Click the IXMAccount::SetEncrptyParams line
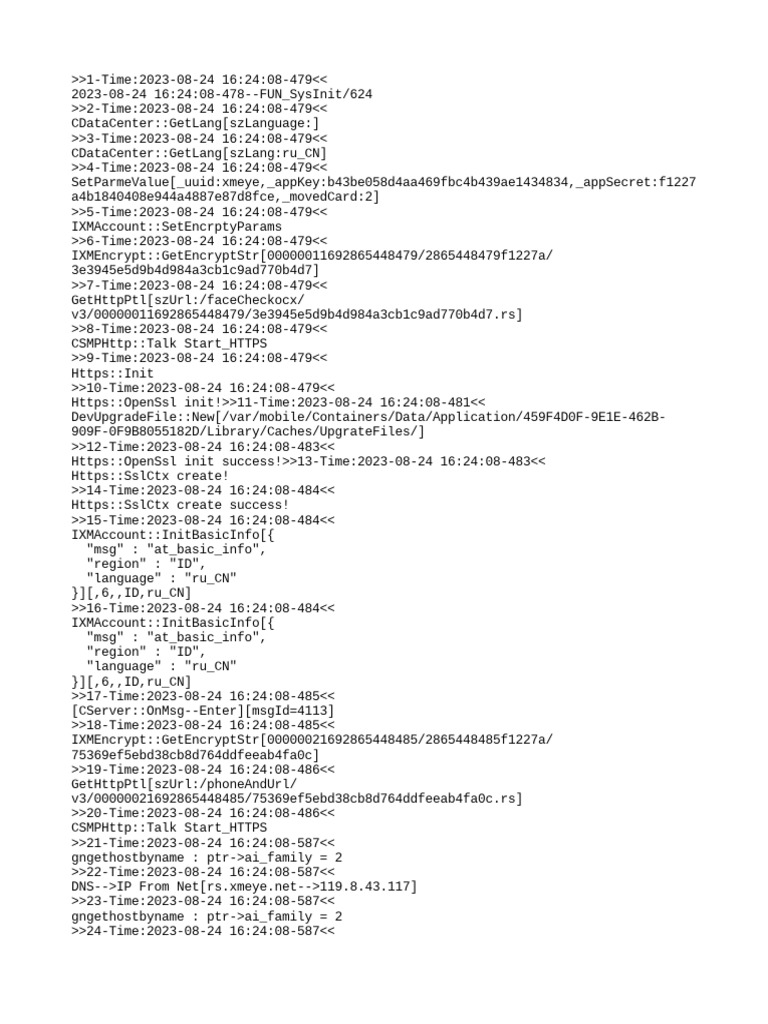This screenshot has width=768, height=1024. click(x=176, y=227)
